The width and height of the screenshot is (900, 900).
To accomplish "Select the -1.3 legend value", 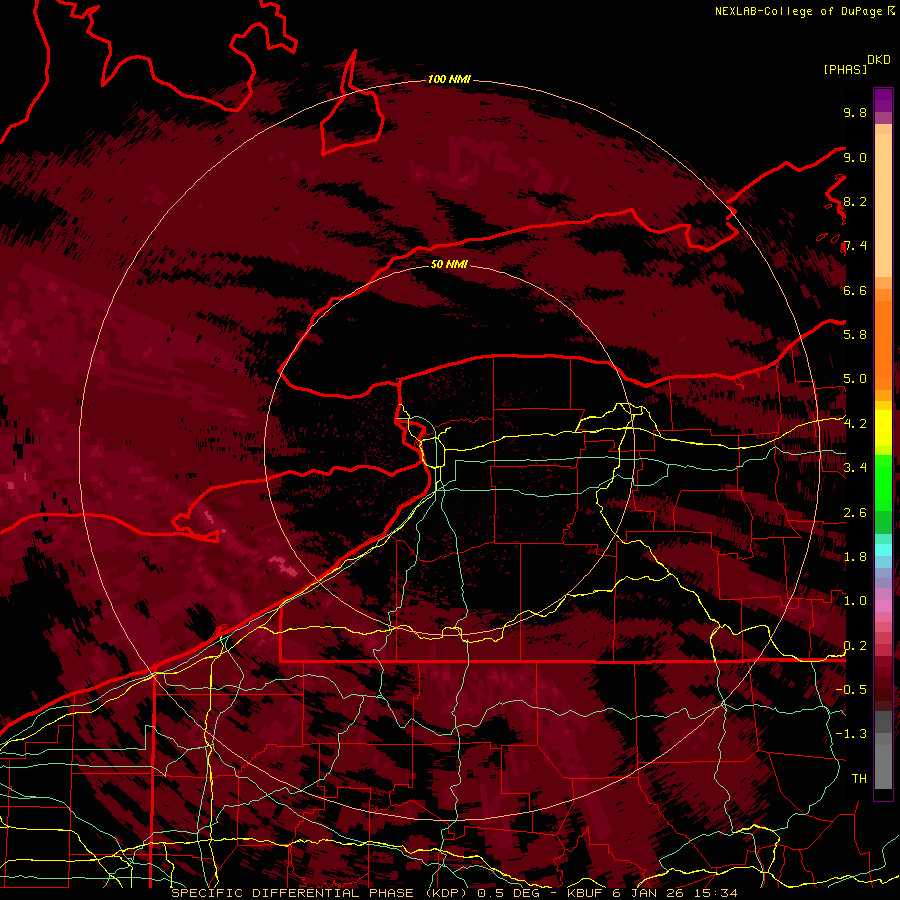I will 851,734.
